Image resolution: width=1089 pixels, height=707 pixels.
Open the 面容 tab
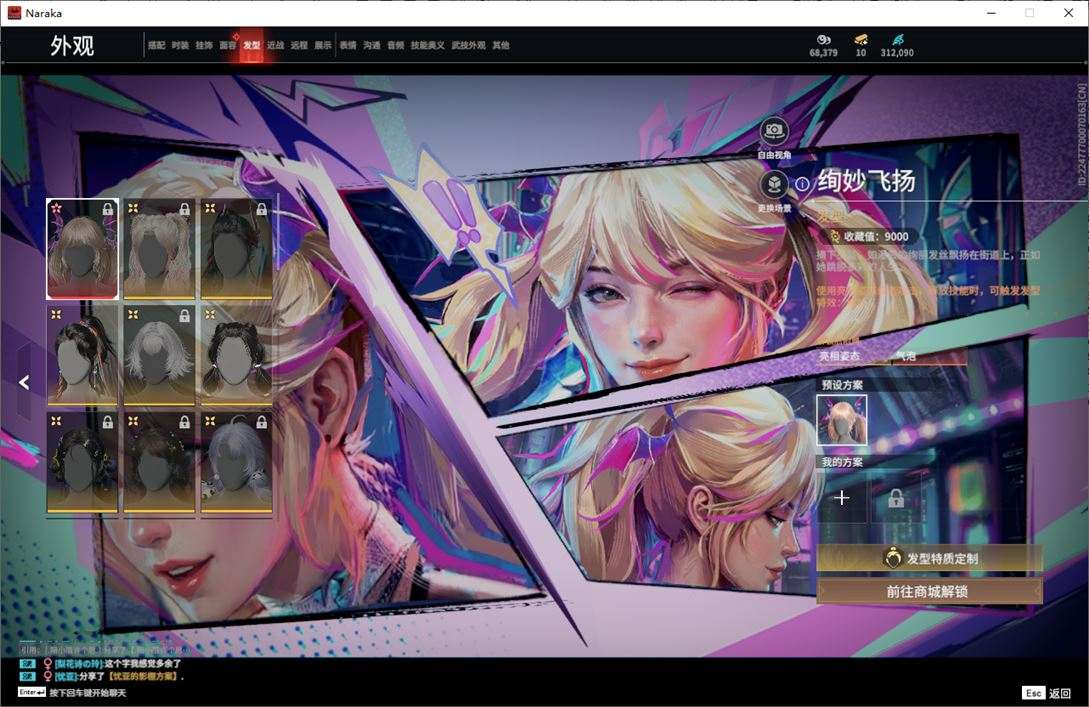[x=228, y=45]
